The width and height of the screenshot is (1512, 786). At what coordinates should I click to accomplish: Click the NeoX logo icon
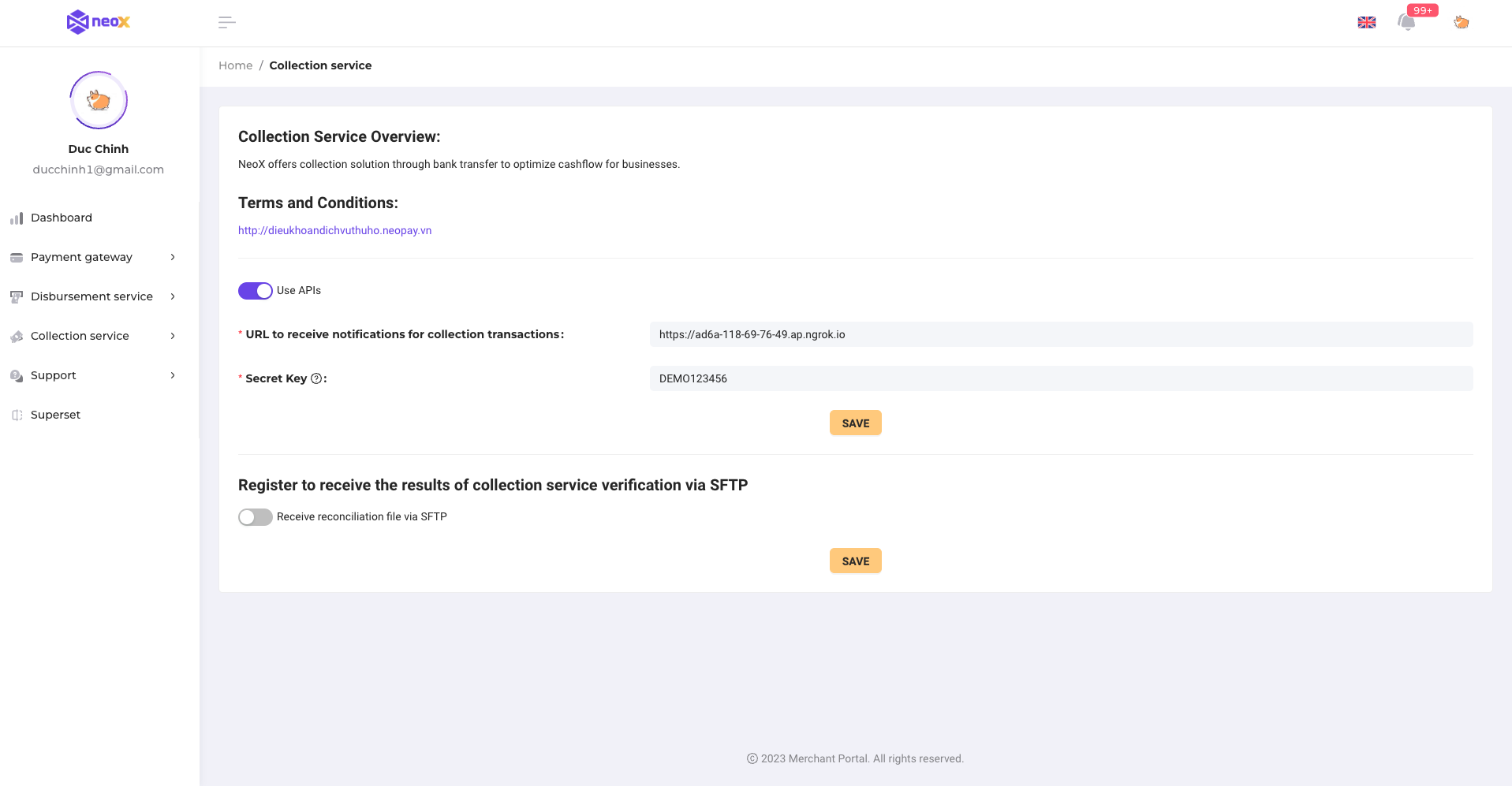point(77,22)
